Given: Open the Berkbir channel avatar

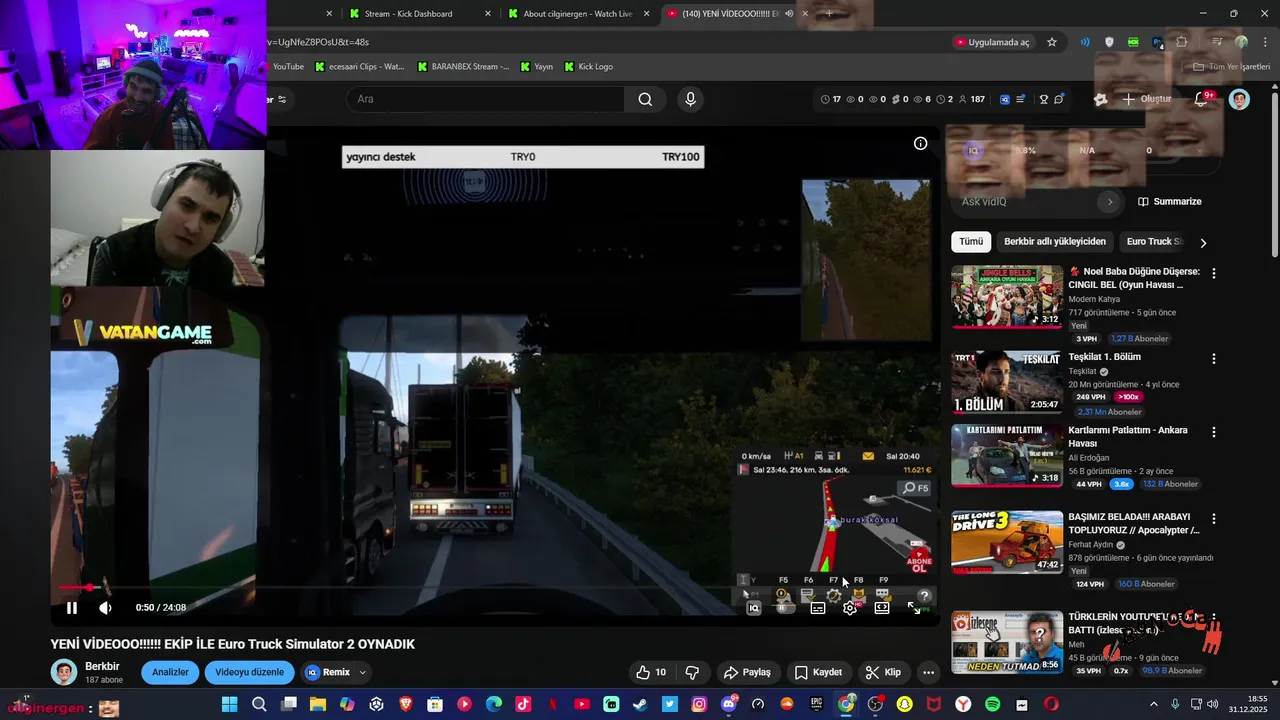Looking at the screenshot, I should click(x=64, y=672).
